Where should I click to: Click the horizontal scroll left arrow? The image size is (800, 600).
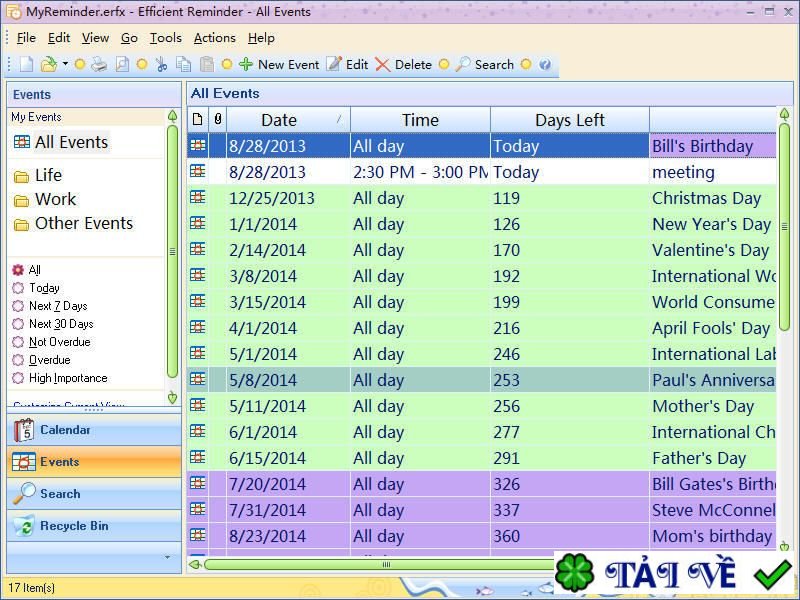coord(195,564)
